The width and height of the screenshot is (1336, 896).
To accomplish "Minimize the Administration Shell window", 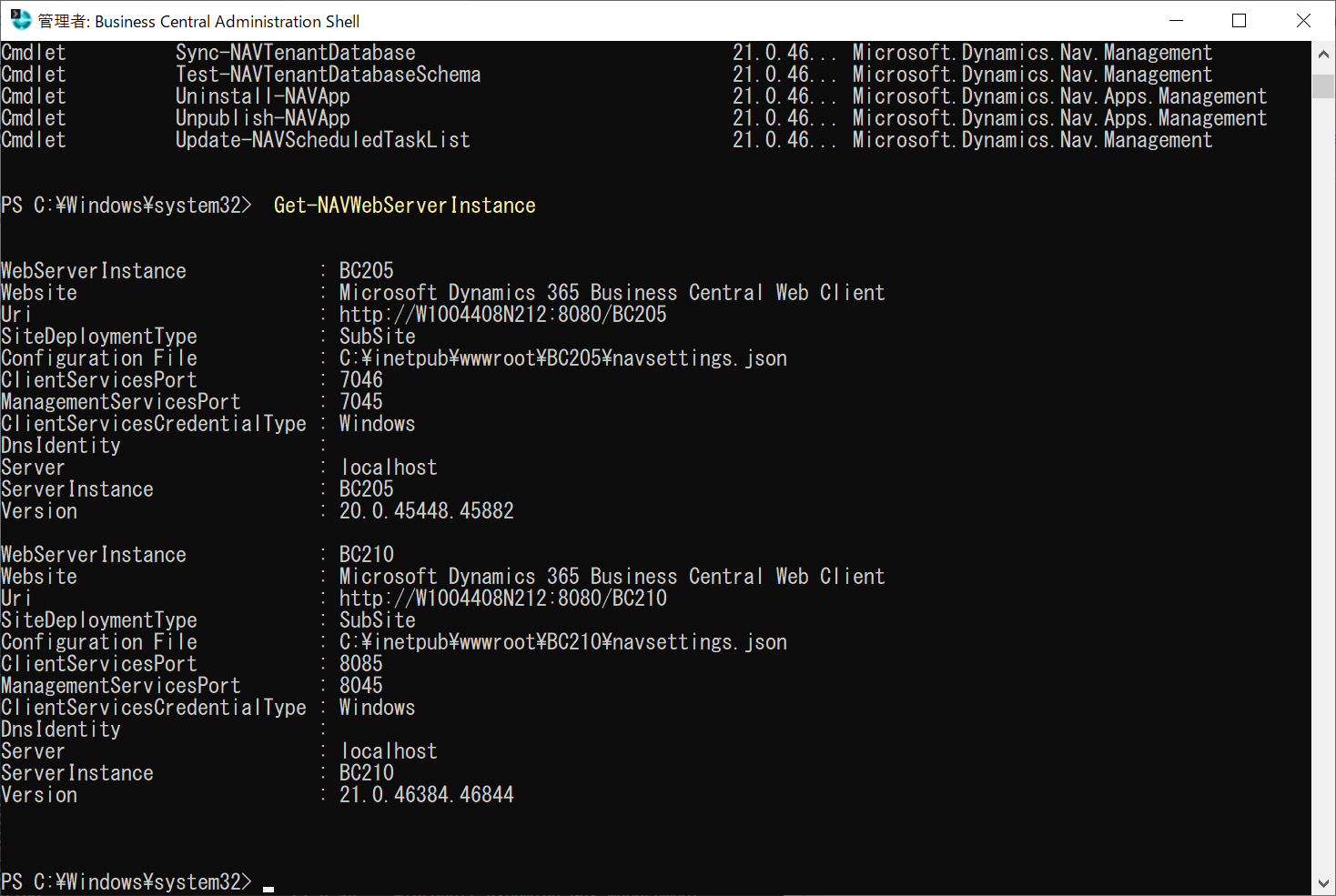I will click(x=1175, y=20).
